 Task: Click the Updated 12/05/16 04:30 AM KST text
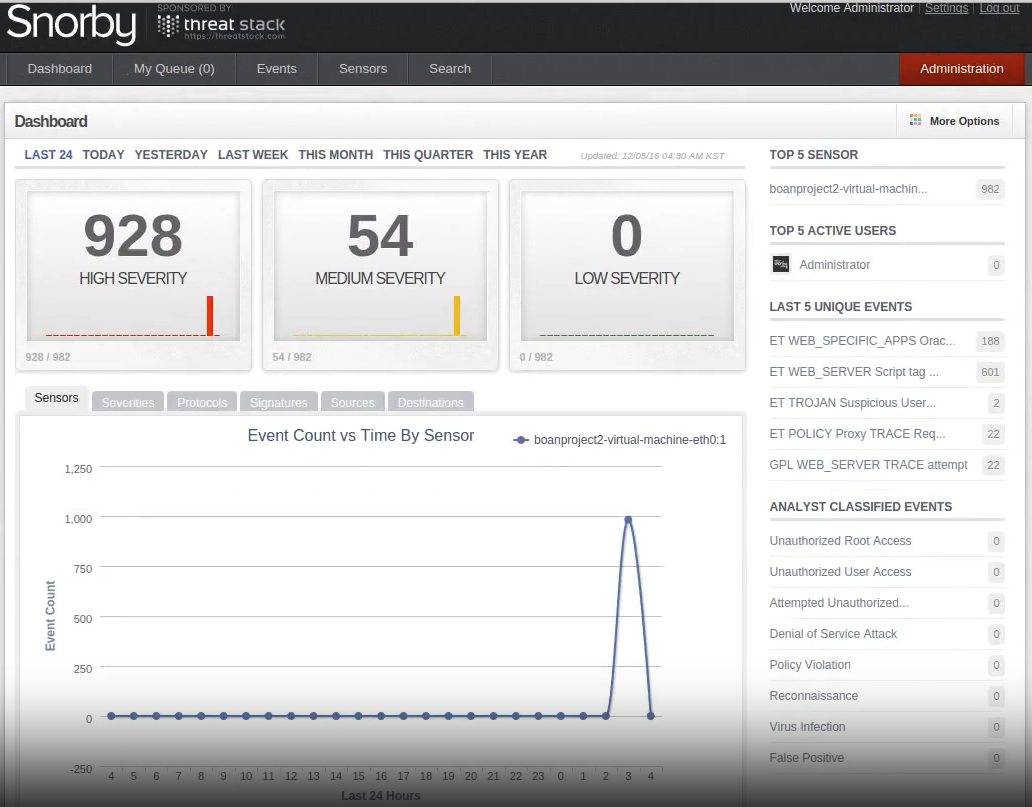pyautogui.click(x=652, y=156)
